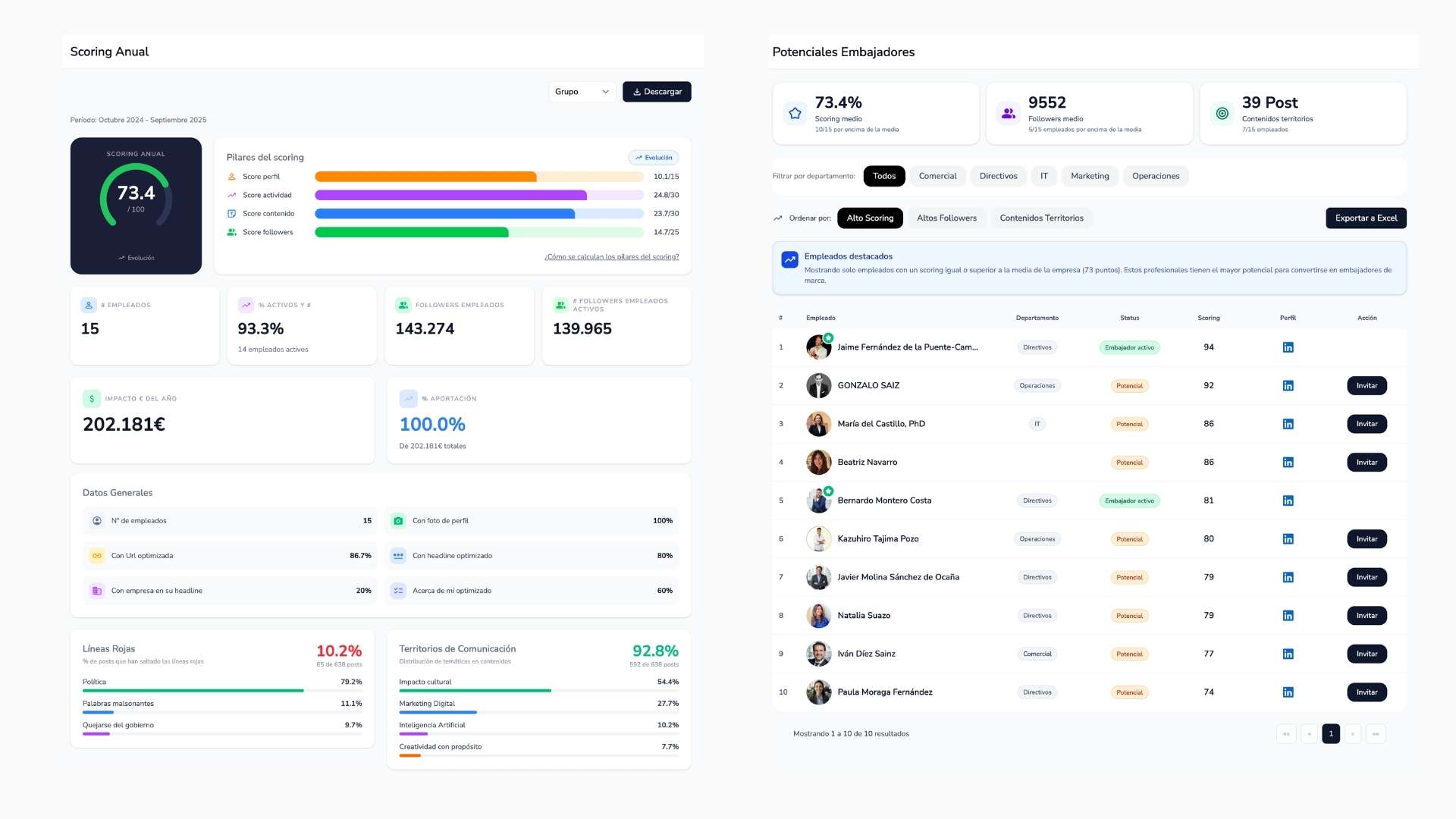Image resolution: width=1456 pixels, height=819 pixels.
Task: Open the Grupo dropdown
Action: tap(582, 92)
